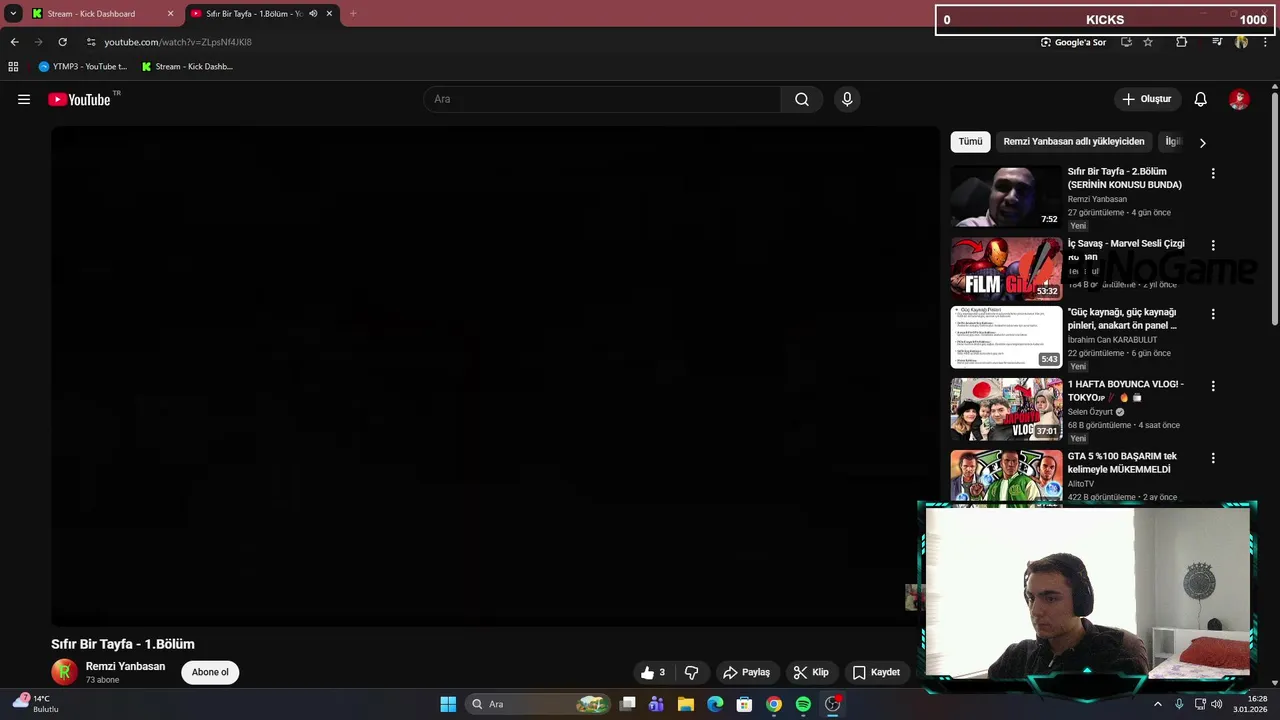
Task: Click the Windows taskbar search box
Action: click(x=538, y=704)
